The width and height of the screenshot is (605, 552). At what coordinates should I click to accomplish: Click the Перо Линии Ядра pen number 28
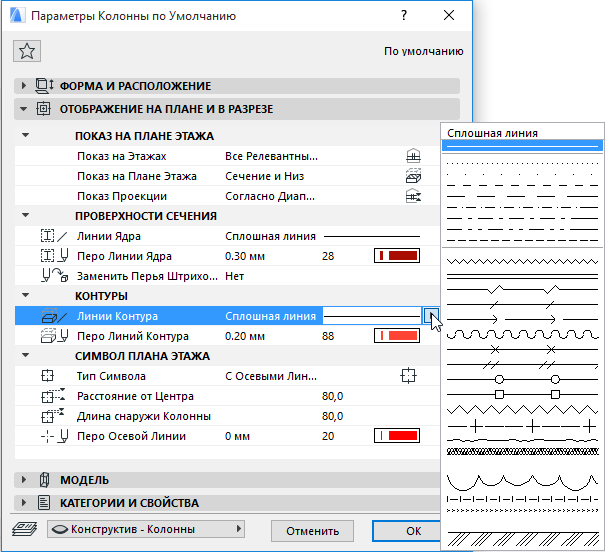pyautogui.click(x=328, y=256)
